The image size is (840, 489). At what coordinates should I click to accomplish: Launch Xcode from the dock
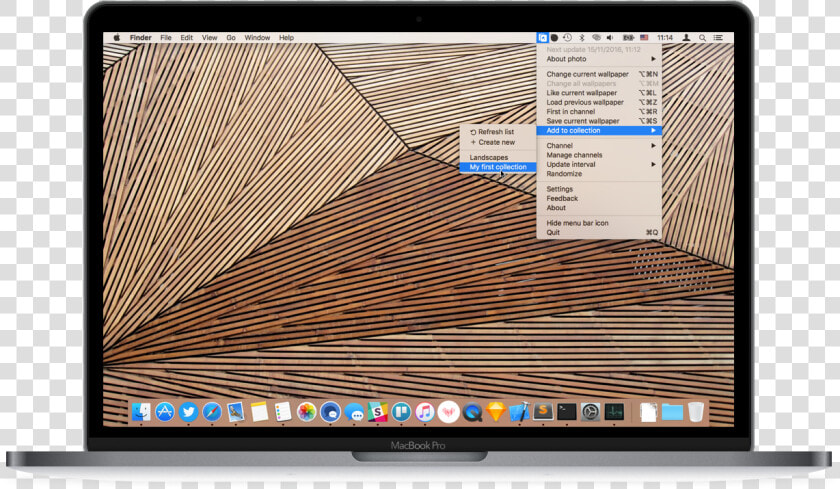pyautogui.click(x=520, y=412)
